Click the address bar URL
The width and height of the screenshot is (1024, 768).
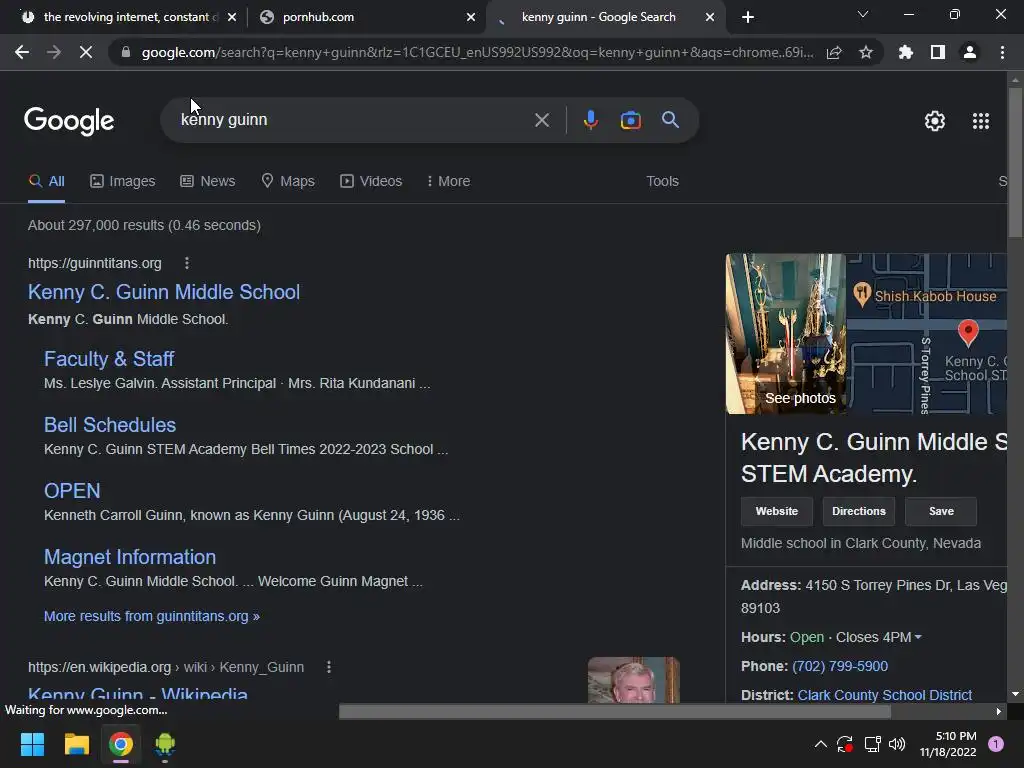pos(477,52)
